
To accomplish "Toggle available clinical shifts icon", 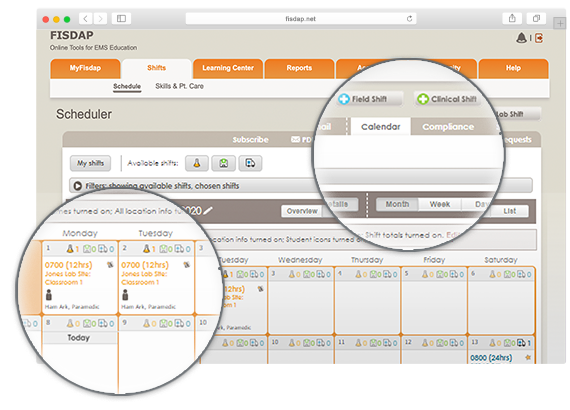I will coord(224,163).
